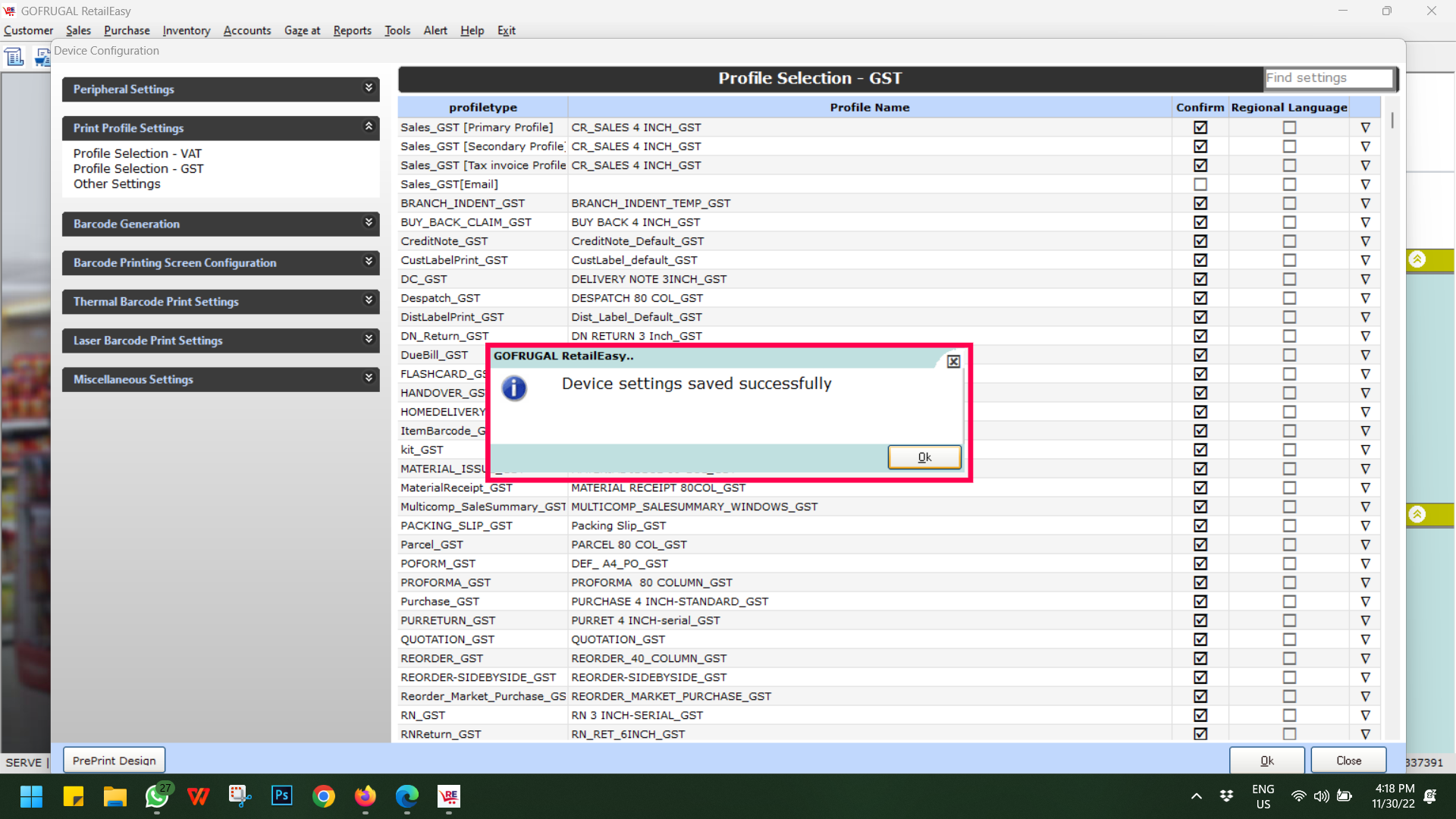
Task: Open the RetailEasy taskbar icon
Action: click(x=449, y=795)
